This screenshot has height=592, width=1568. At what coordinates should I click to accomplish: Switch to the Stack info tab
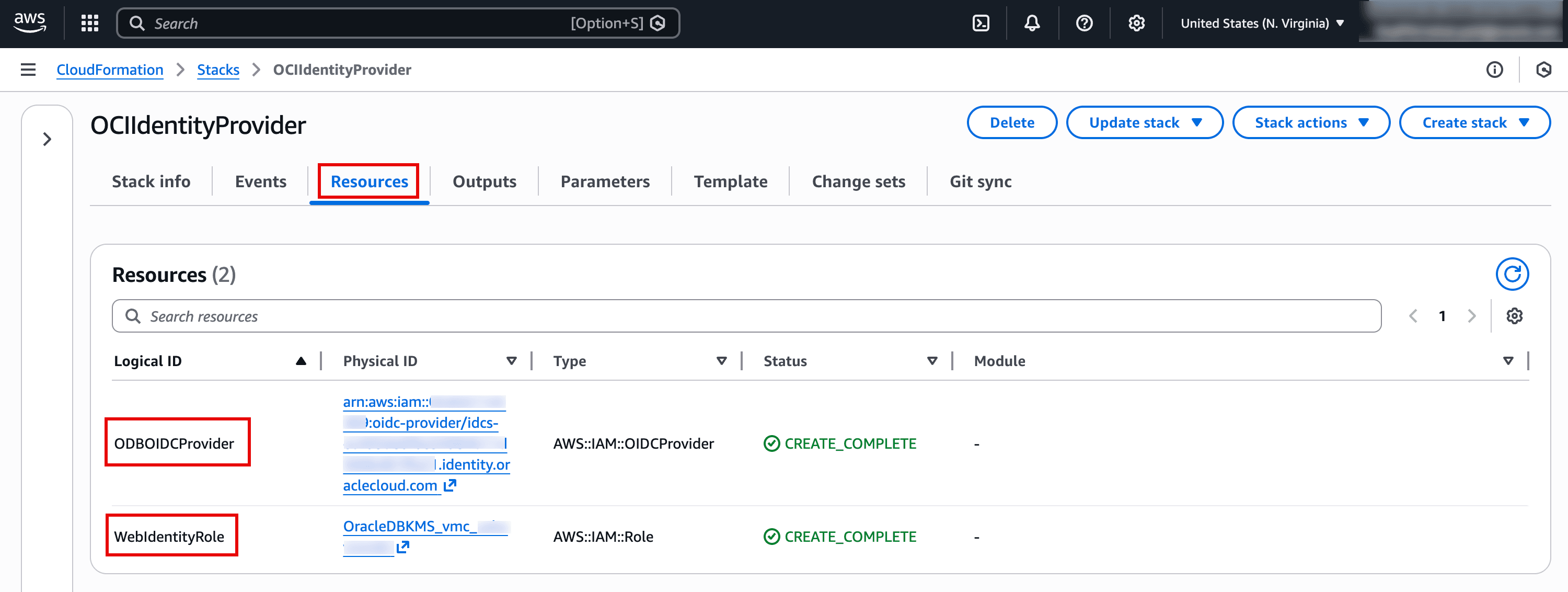151,181
